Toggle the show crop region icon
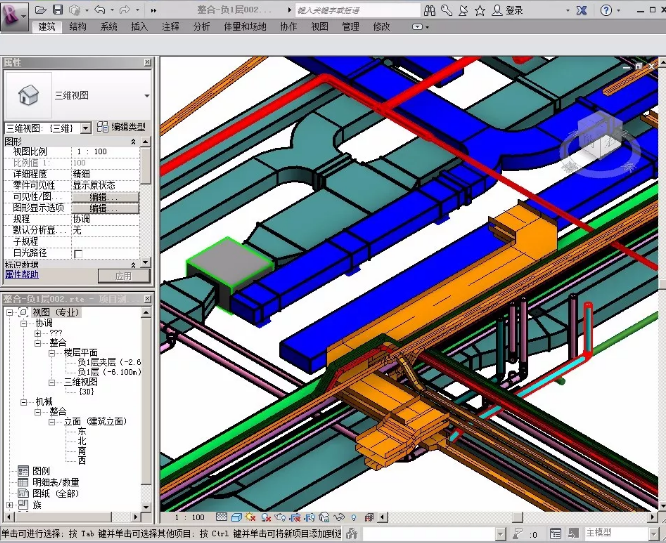This screenshot has height=543, width=666. (310, 517)
